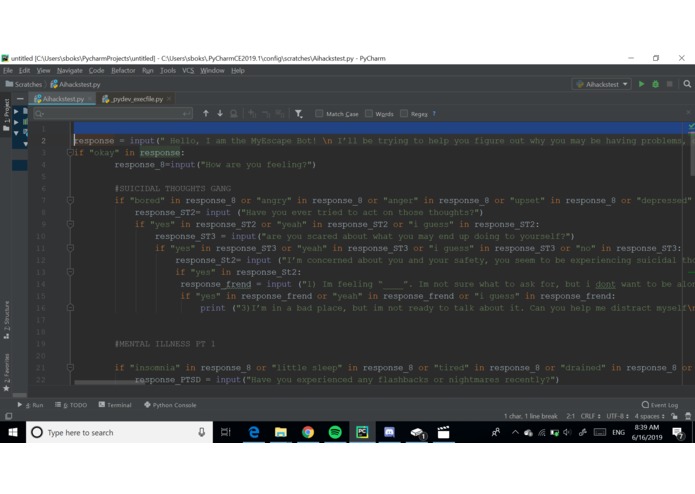Click the Windows 'Type here to search' box
Screen dimensions: 695x494
point(120,432)
